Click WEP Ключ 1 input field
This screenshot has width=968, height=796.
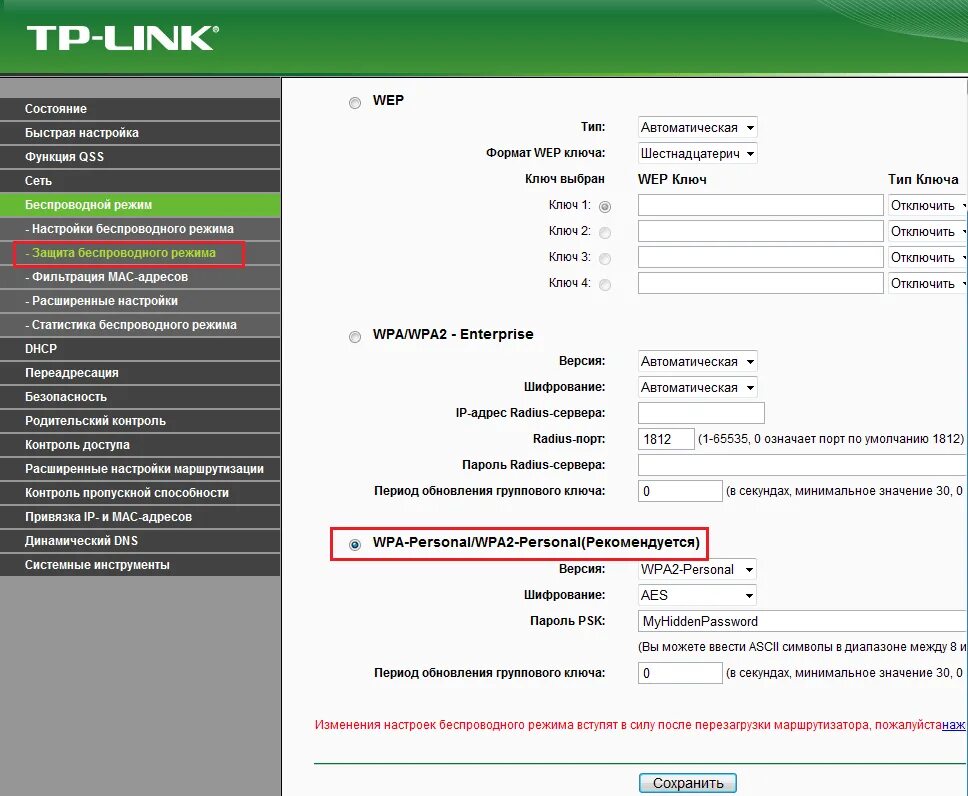[x=761, y=205]
